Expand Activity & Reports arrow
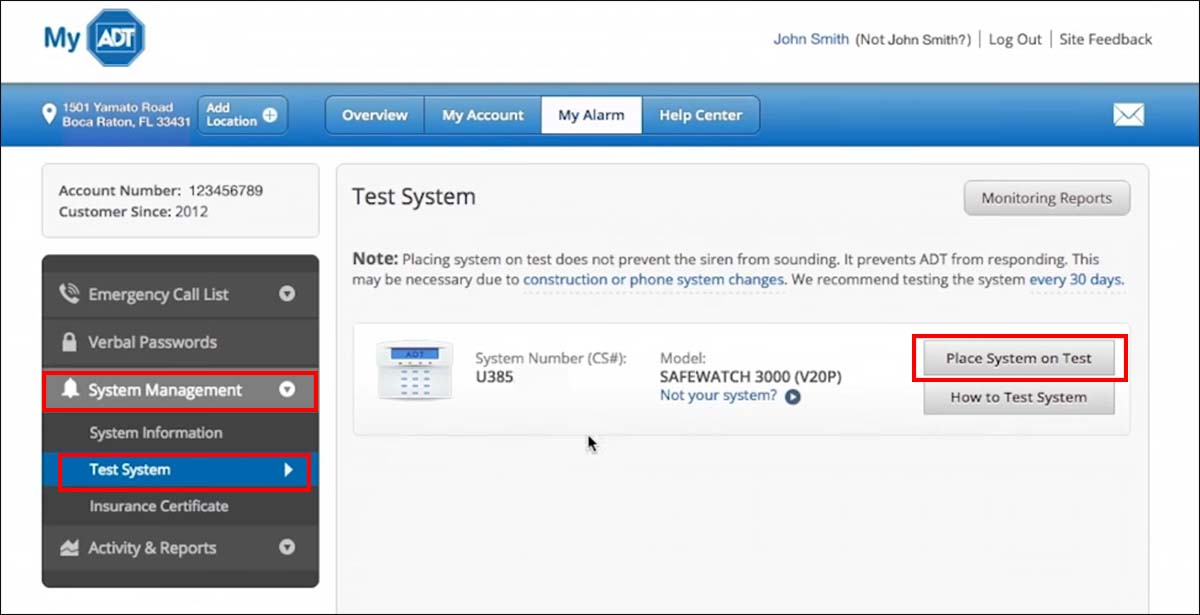Screen dimensions: 1200x615 [287, 548]
